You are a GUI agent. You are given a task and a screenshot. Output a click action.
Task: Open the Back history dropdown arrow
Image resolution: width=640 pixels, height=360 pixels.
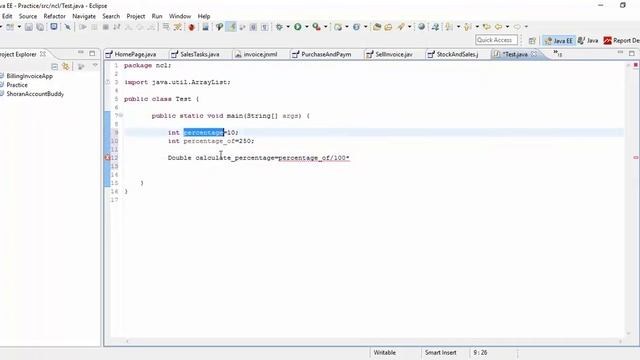click(x=507, y=27)
